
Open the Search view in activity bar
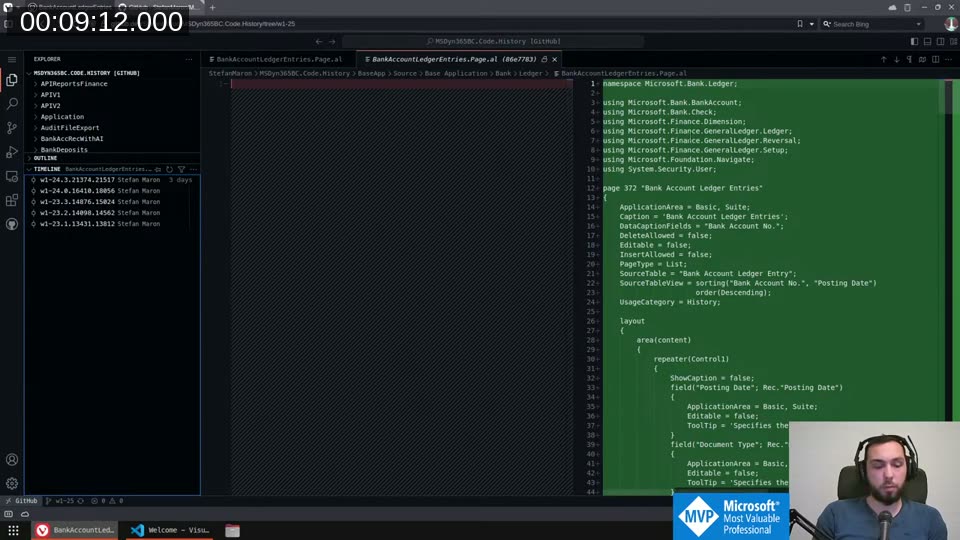click(12, 104)
